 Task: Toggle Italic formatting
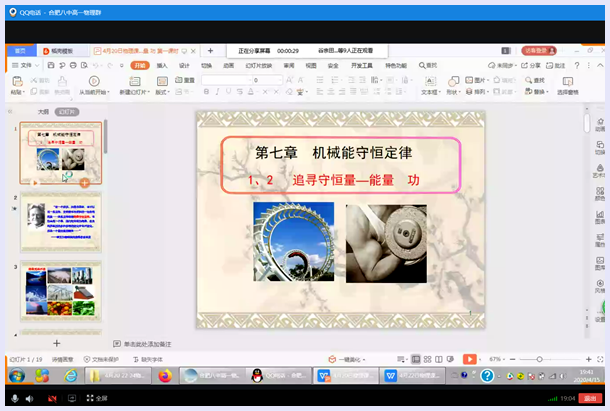pos(217,91)
